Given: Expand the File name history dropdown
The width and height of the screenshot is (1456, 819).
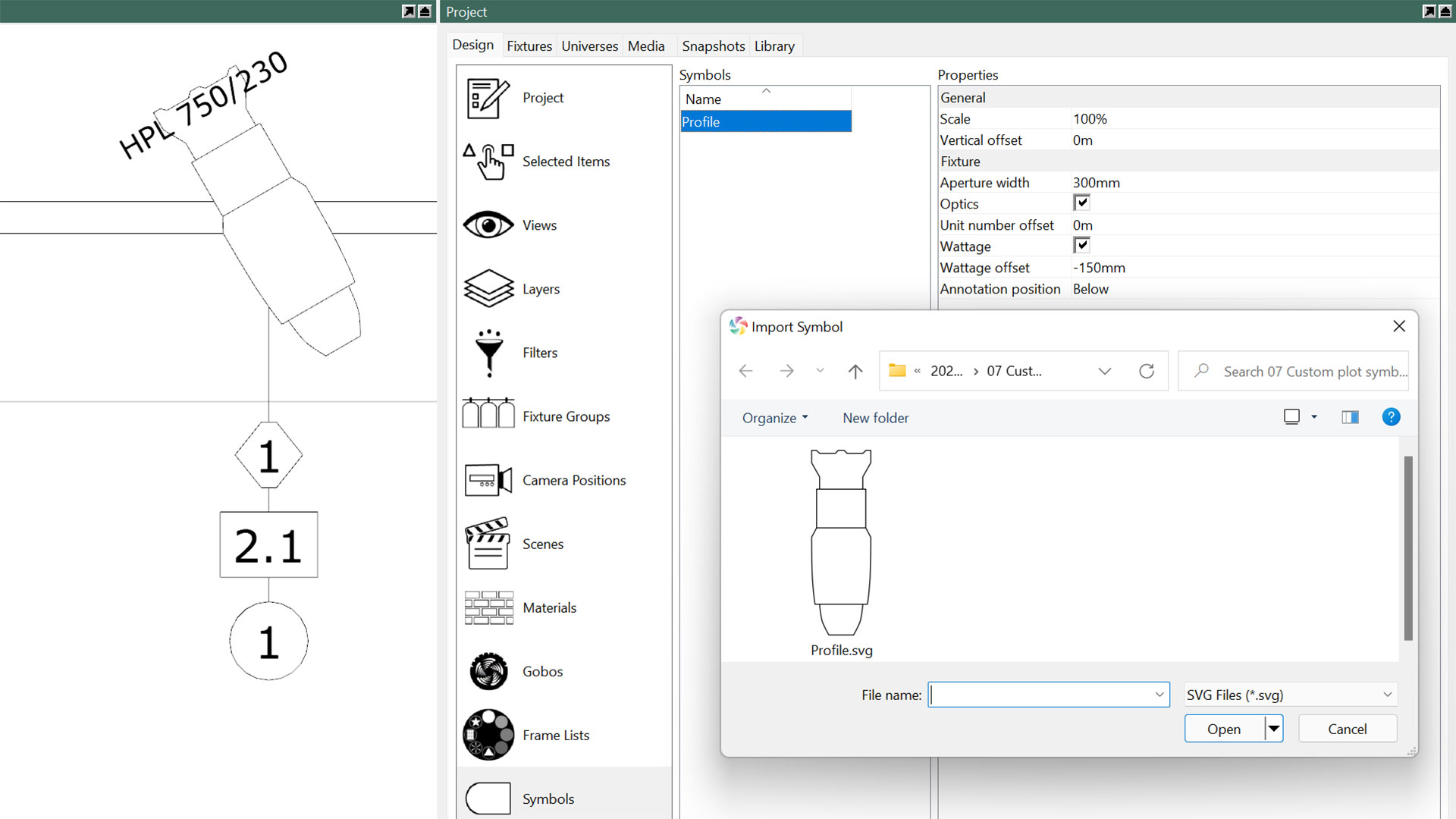Looking at the screenshot, I should point(1159,695).
